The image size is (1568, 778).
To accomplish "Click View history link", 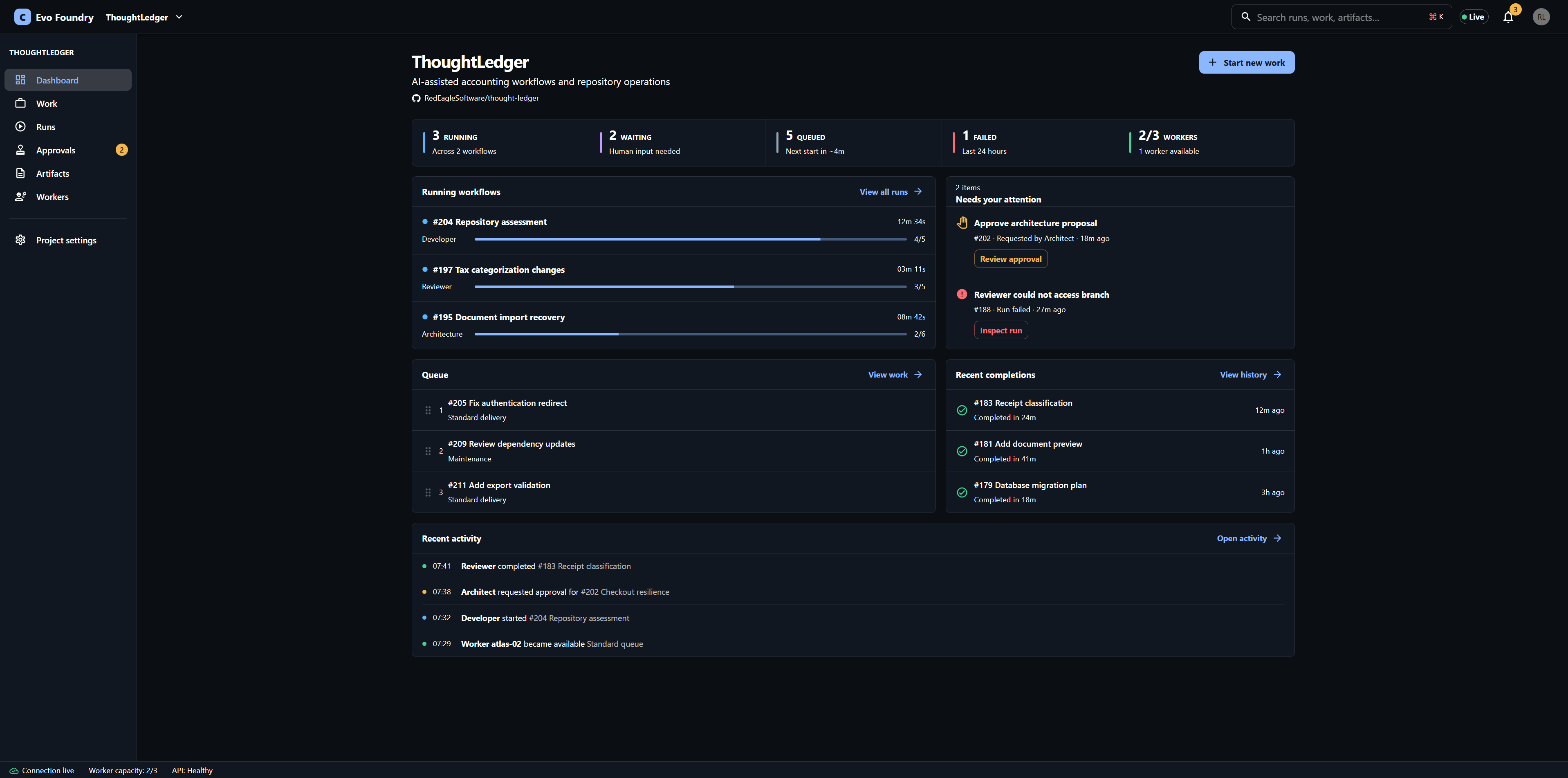I will point(1250,375).
